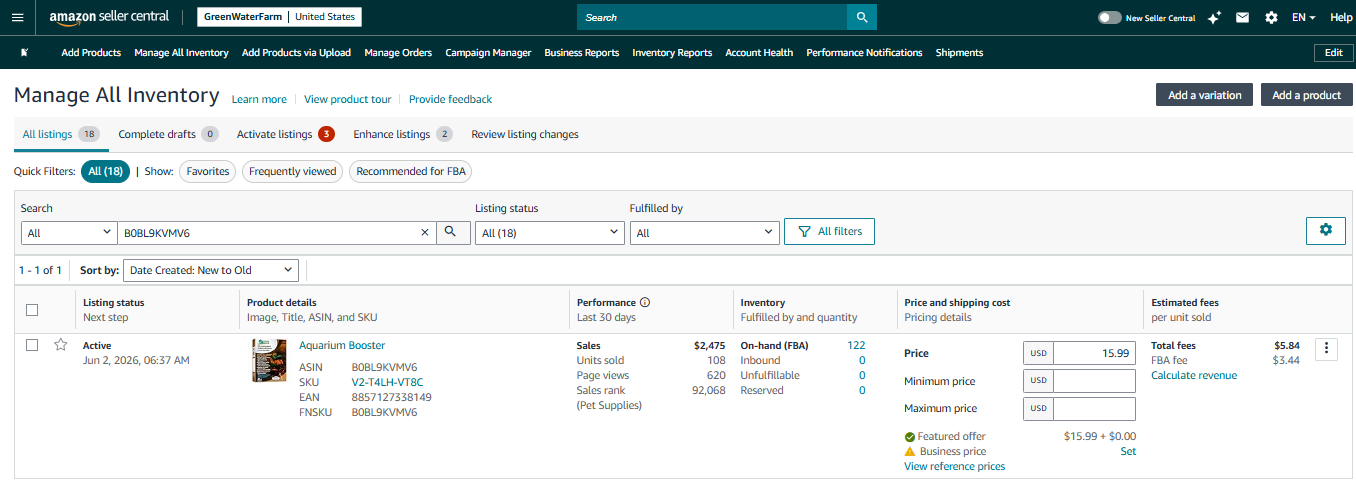
Task: Switch to Complete drafts tab
Action: (168, 134)
